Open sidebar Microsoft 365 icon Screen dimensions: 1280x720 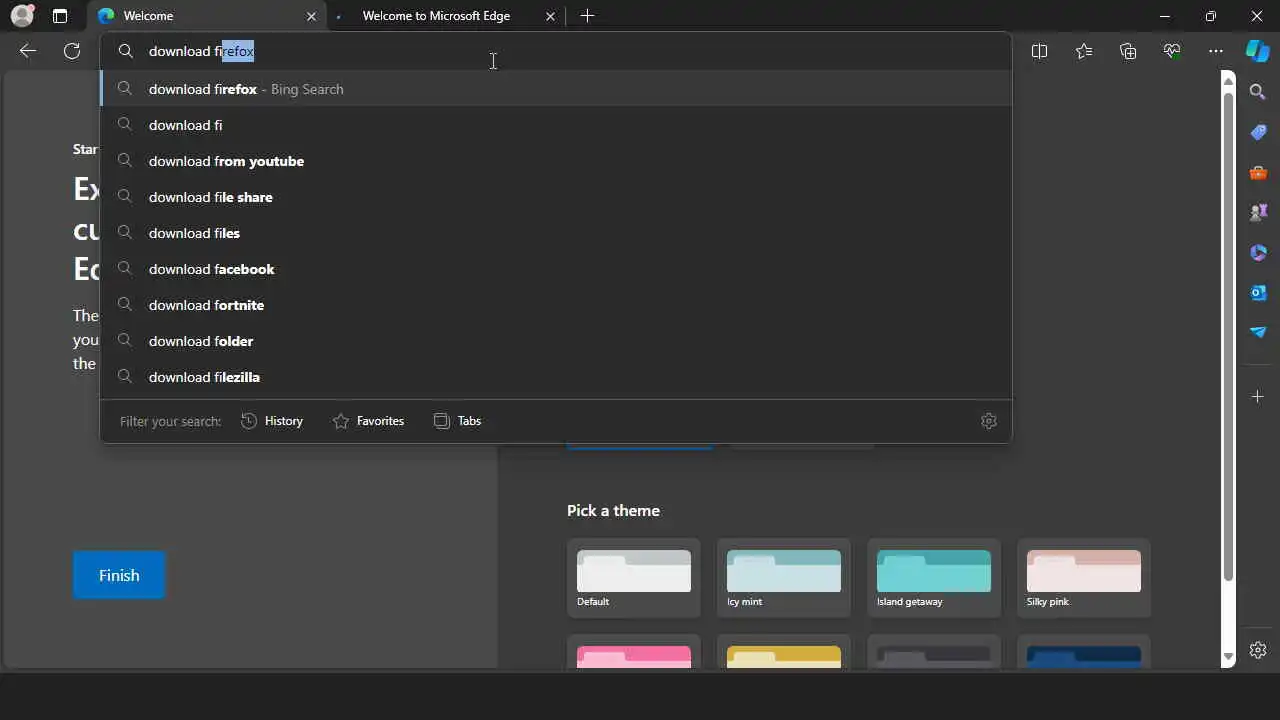[1258, 252]
